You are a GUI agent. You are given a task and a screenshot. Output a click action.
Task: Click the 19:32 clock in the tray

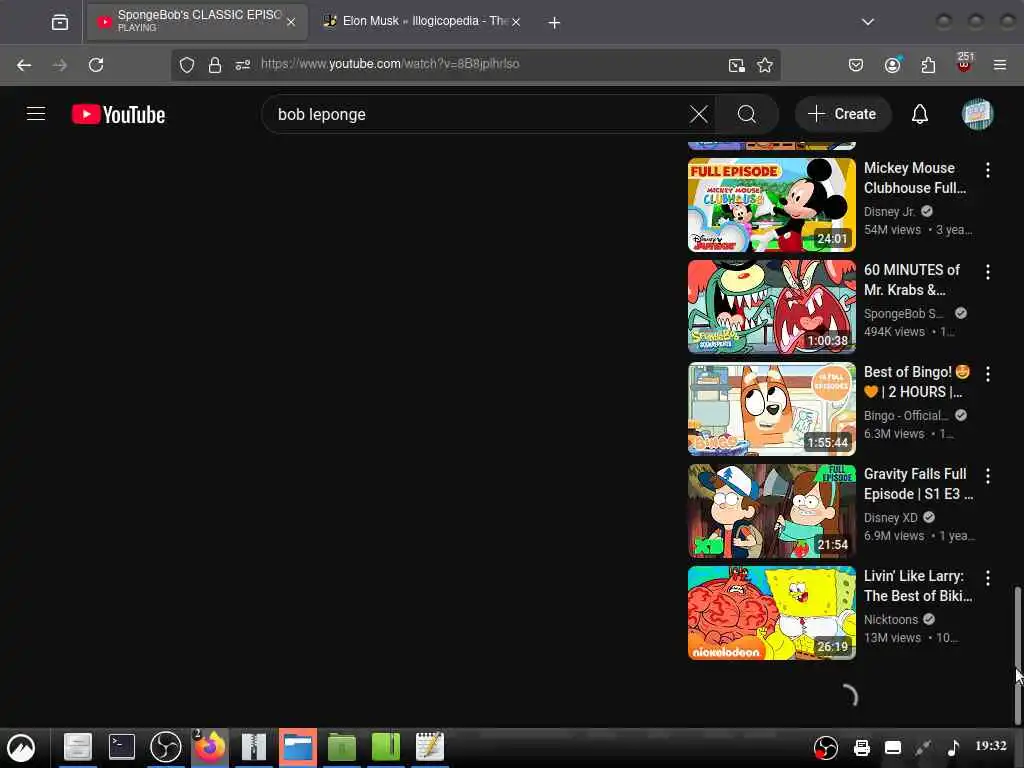tap(991, 746)
